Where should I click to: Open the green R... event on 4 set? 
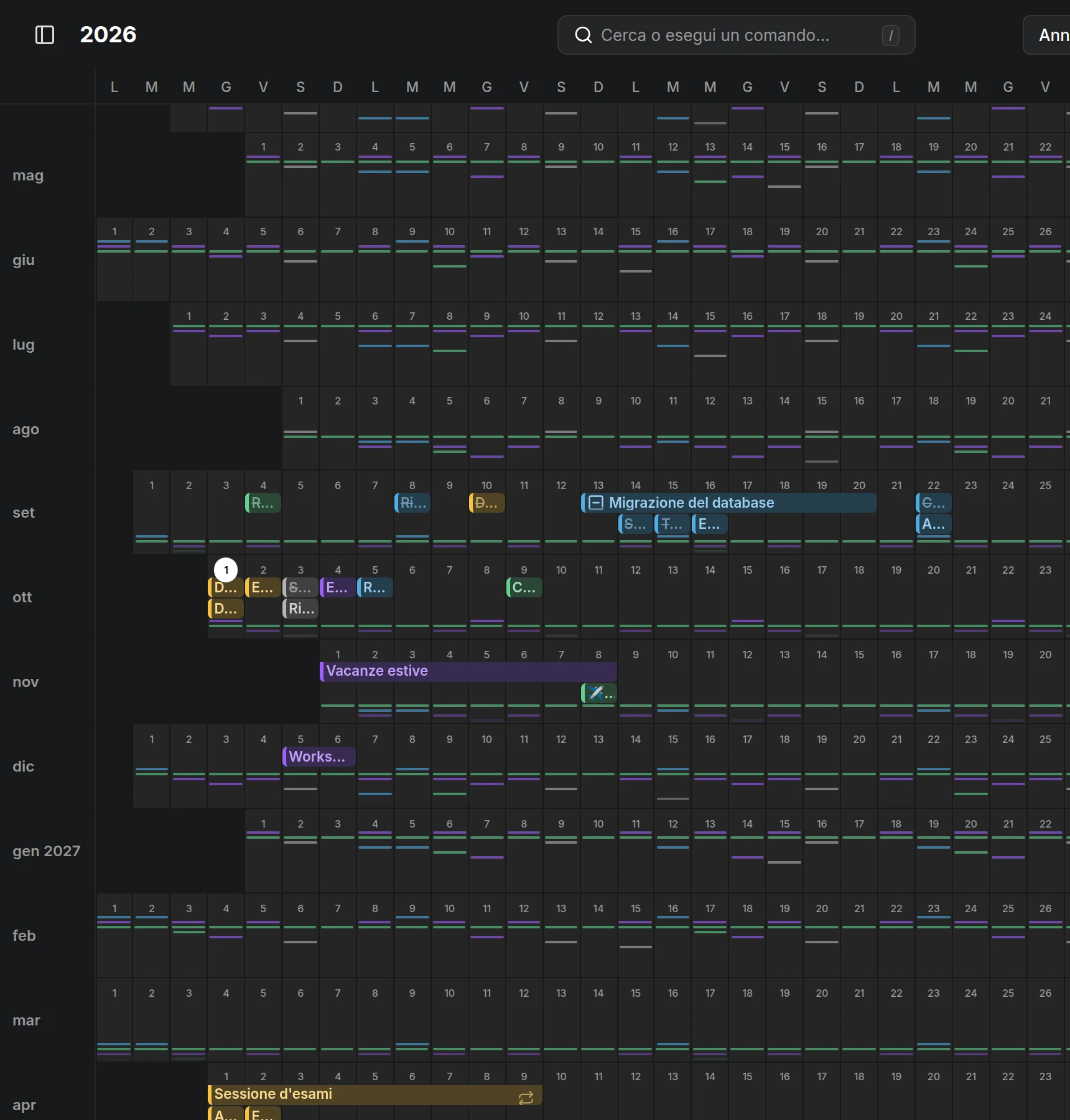(x=263, y=503)
